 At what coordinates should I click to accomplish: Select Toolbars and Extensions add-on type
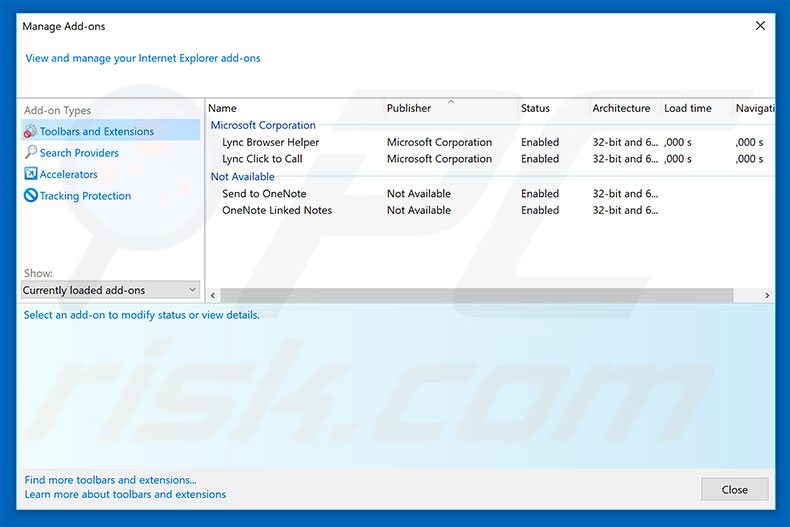[x=110, y=131]
